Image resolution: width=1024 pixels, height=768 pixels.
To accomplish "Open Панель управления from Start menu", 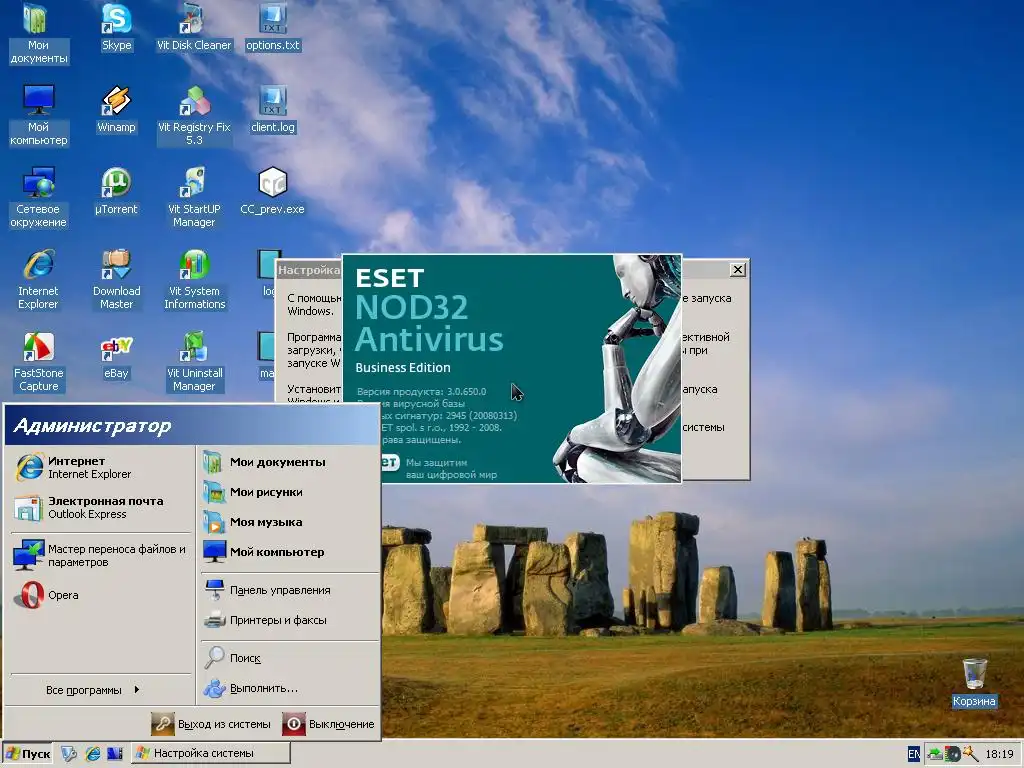I will (x=289, y=590).
